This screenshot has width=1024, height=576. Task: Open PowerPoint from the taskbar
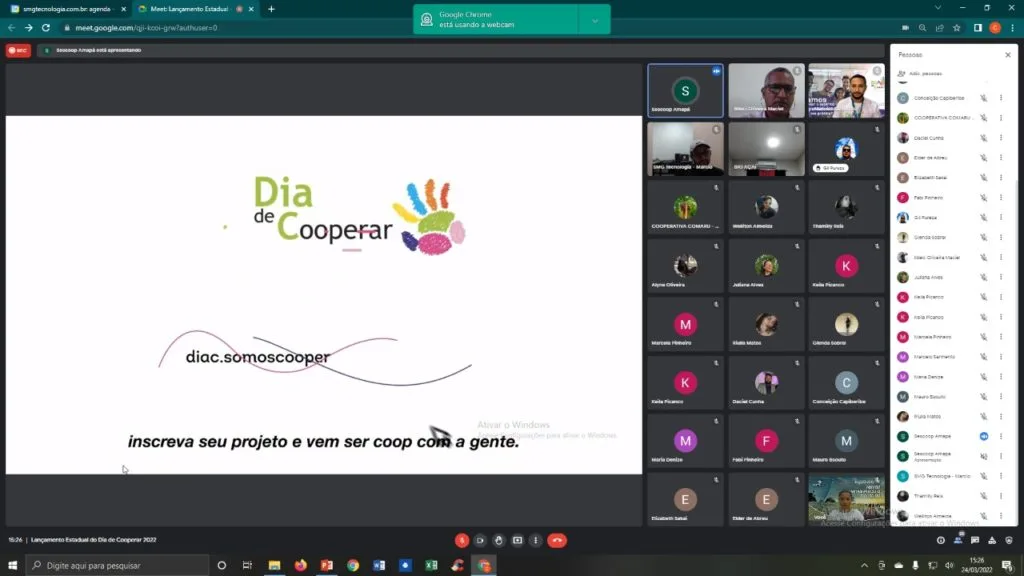coord(327,566)
